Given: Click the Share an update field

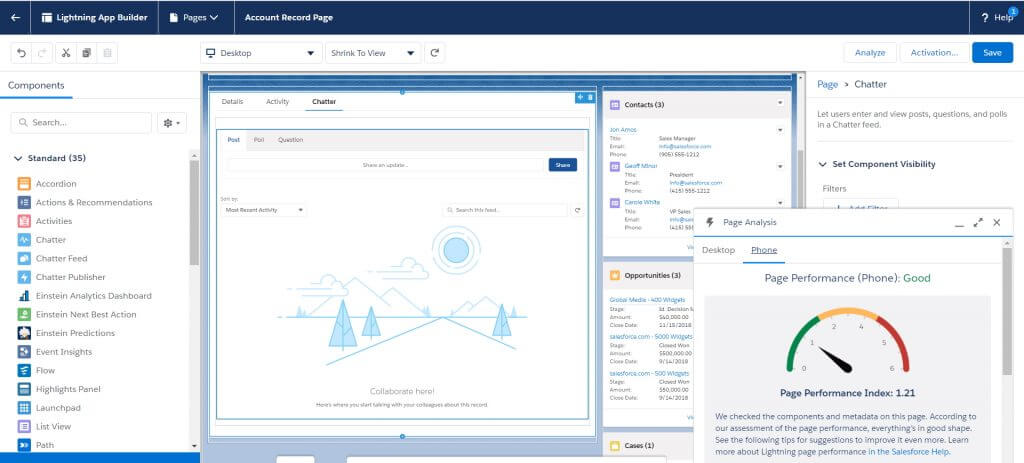Looking at the screenshot, I should (x=385, y=165).
